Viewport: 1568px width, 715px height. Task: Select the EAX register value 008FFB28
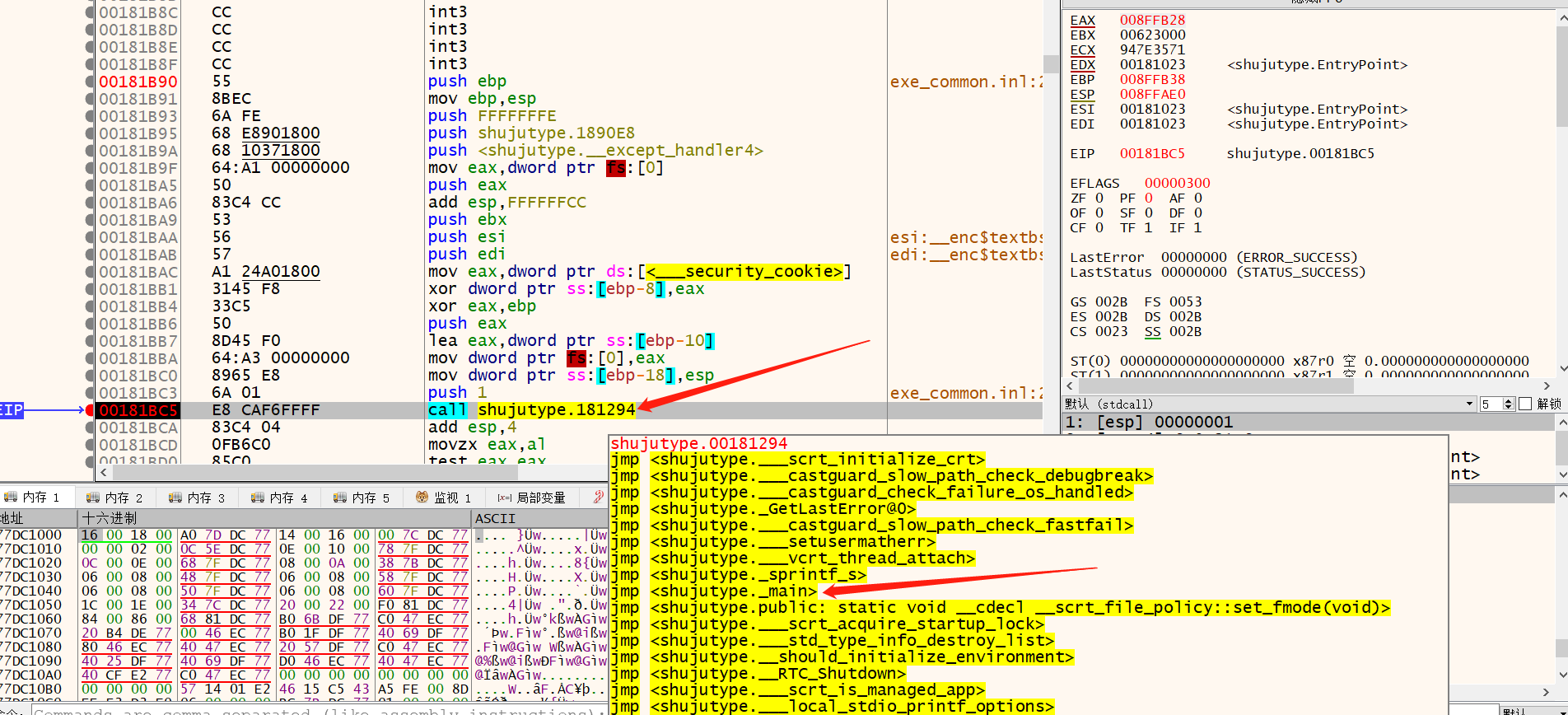pos(1152,20)
